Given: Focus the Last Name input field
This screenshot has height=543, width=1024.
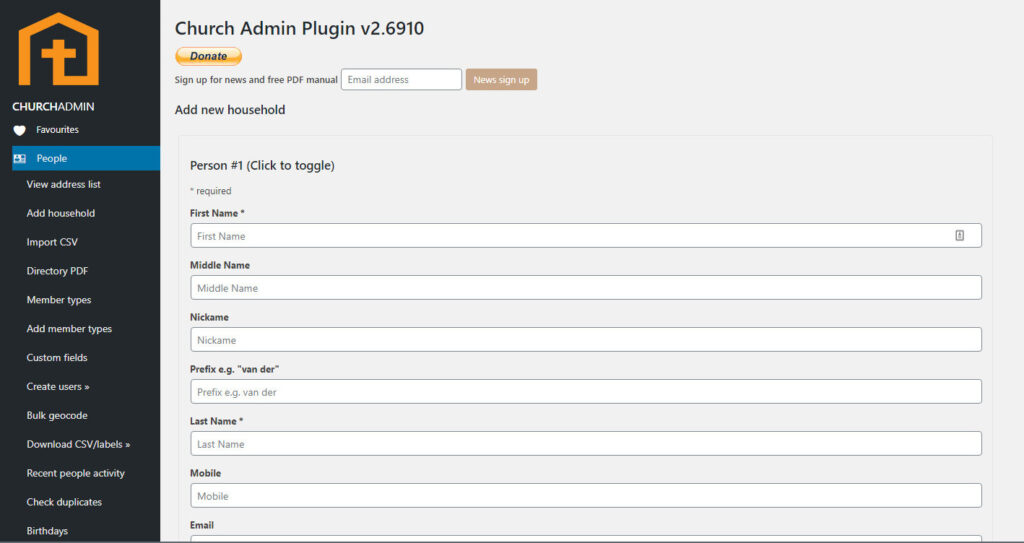Looking at the screenshot, I should tap(585, 444).
